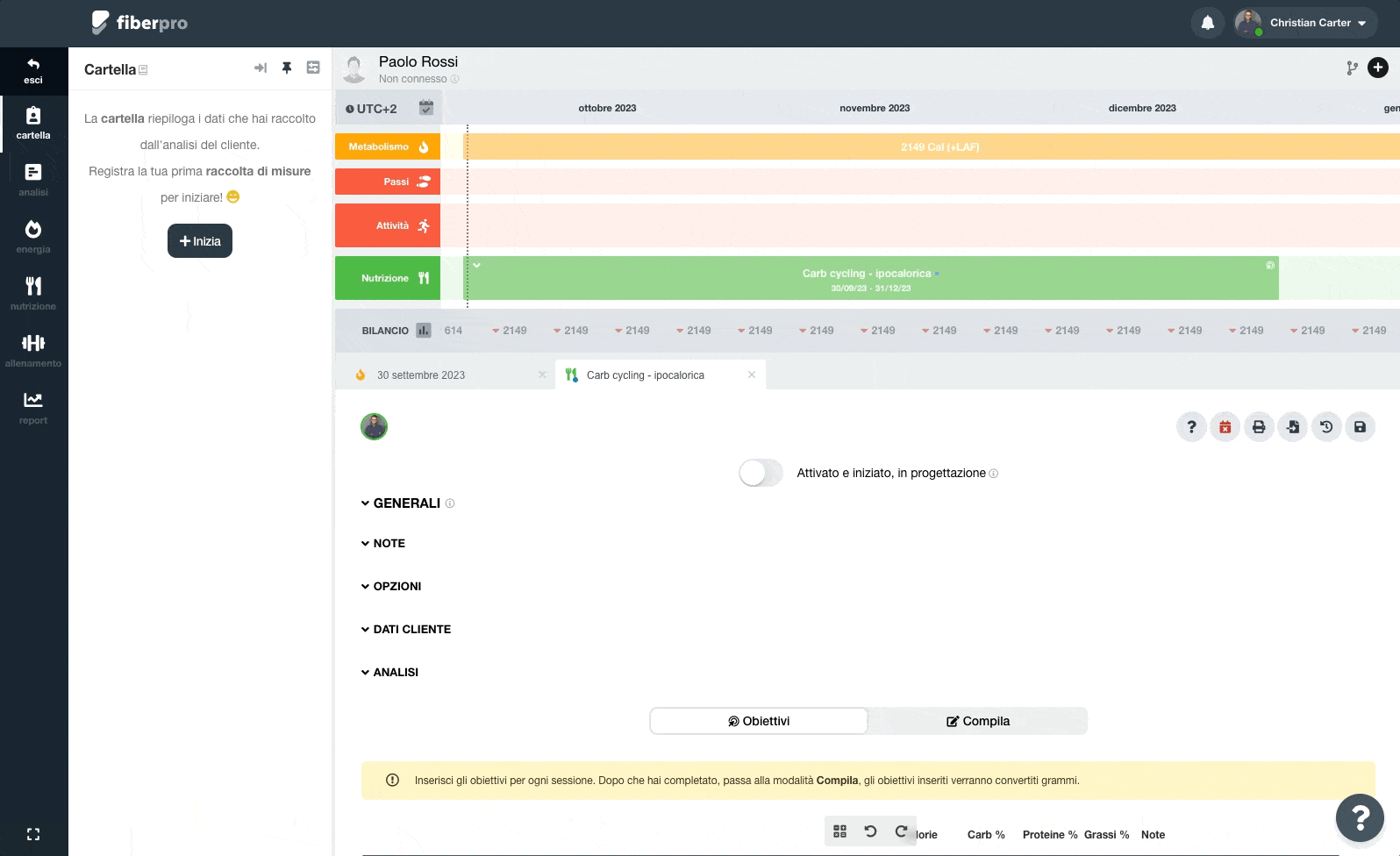The width and height of the screenshot is (1400, 856).
Task: Close the Carb cycling - ipocalorica tab
Action: [x=752, y=374]
